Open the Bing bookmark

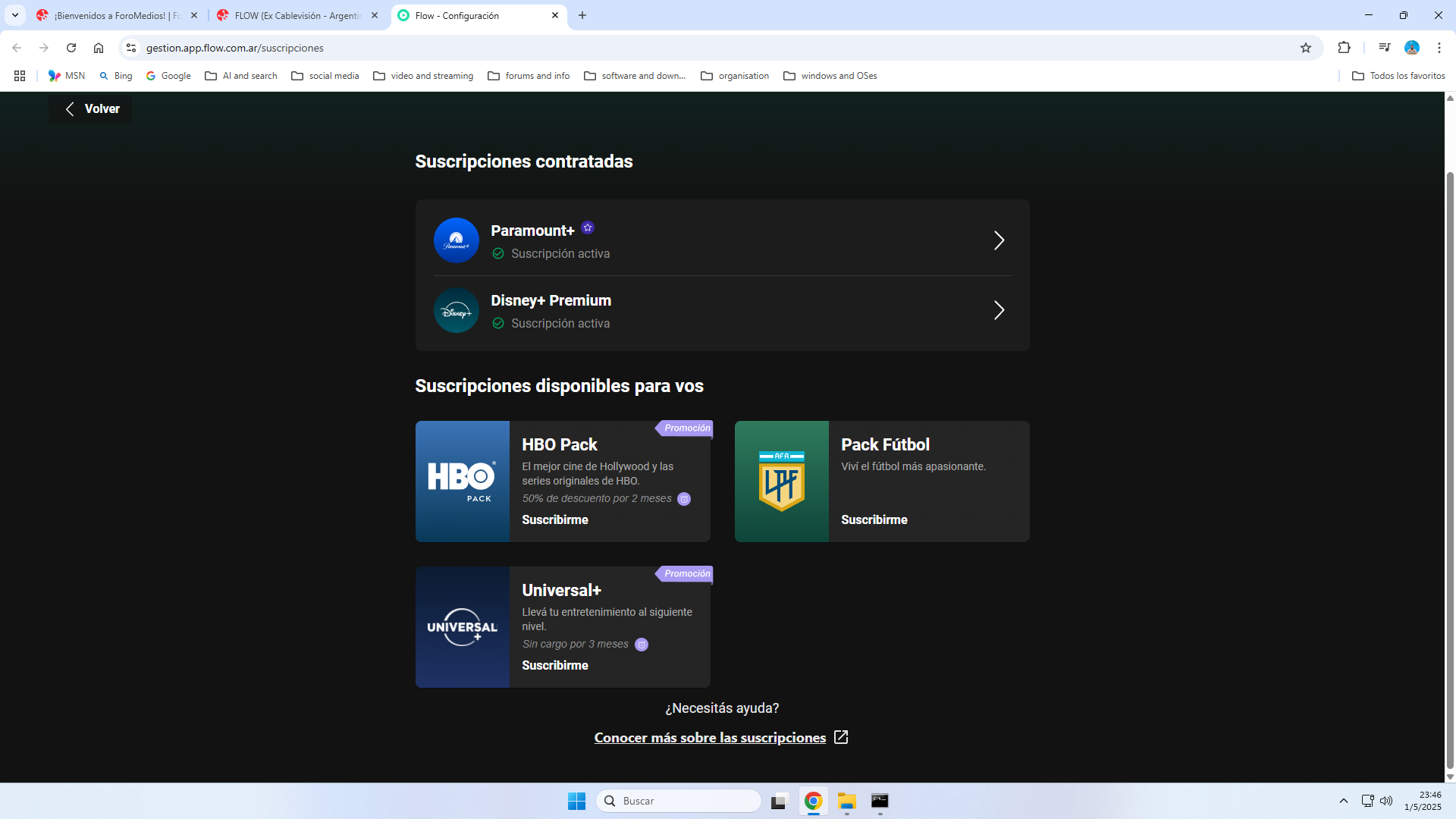(115, 76)
